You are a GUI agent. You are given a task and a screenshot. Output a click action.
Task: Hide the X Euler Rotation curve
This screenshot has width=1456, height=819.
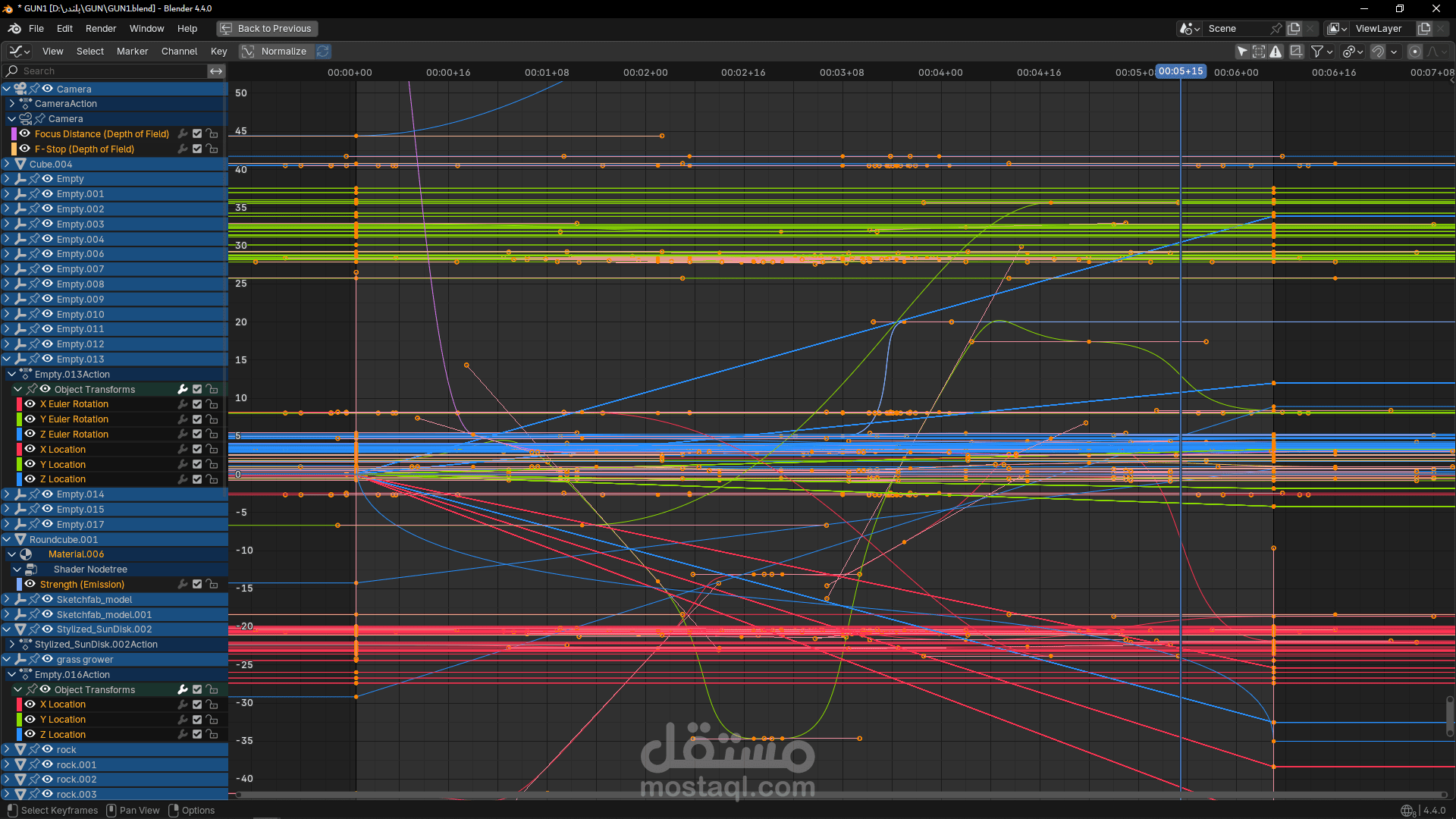tap(30, 404)
